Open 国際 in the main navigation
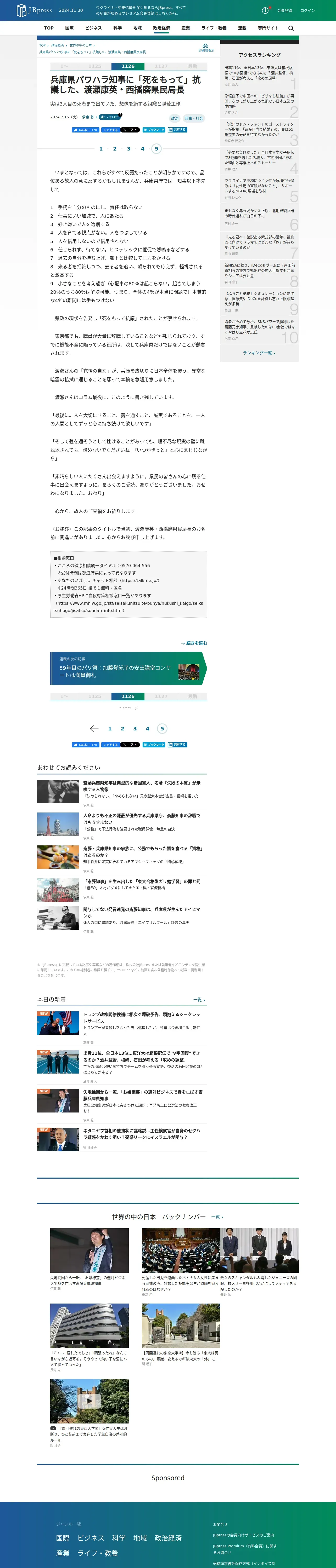Image resolution: width=336 pixels, height=1568 pixels. [x=70, y=28]
